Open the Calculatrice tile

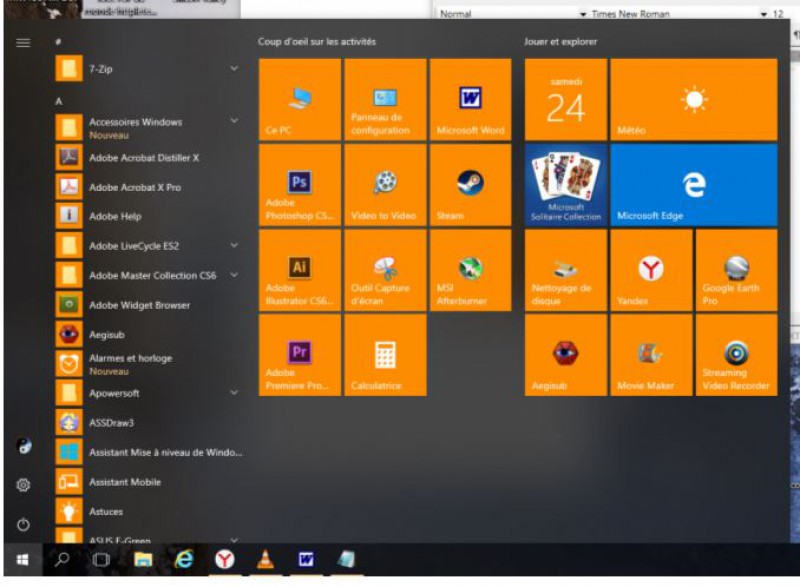point(385,355)
